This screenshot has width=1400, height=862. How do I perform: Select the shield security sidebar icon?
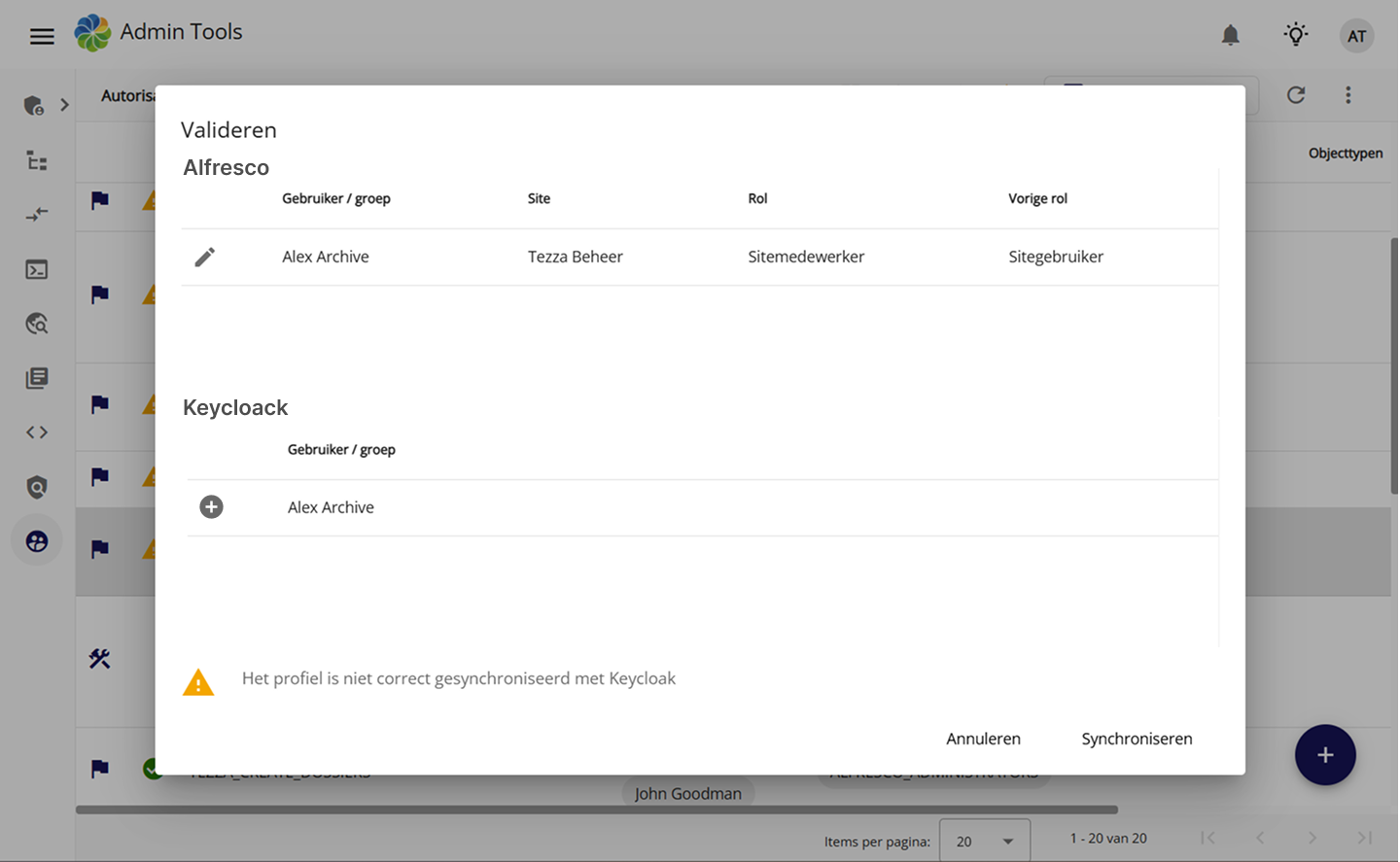(x=37, y=487)
